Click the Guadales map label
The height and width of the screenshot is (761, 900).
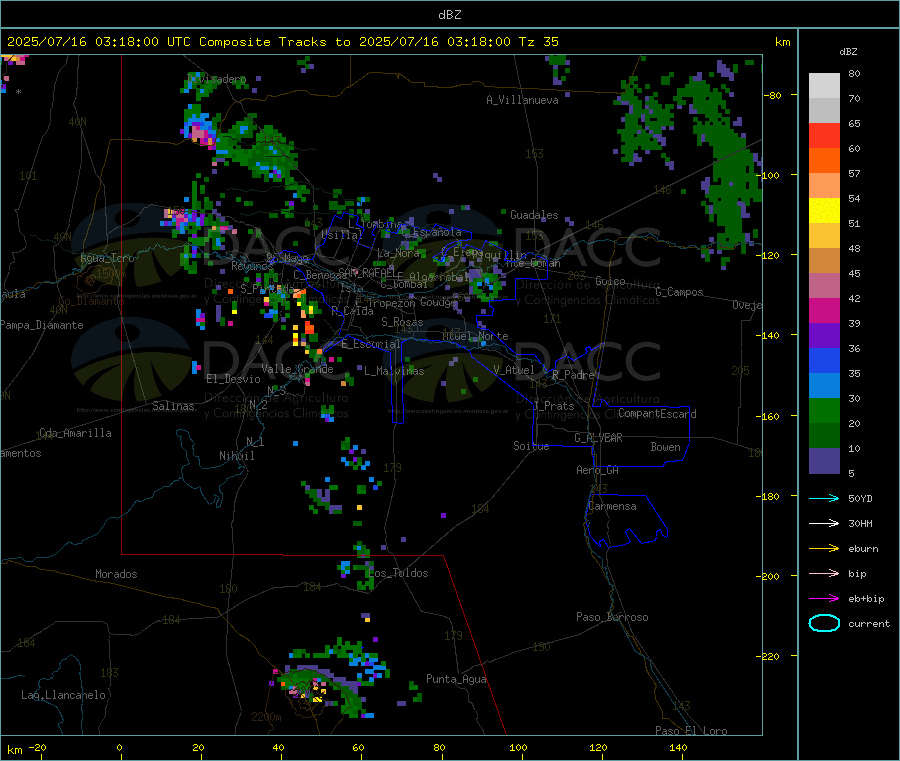534,215
